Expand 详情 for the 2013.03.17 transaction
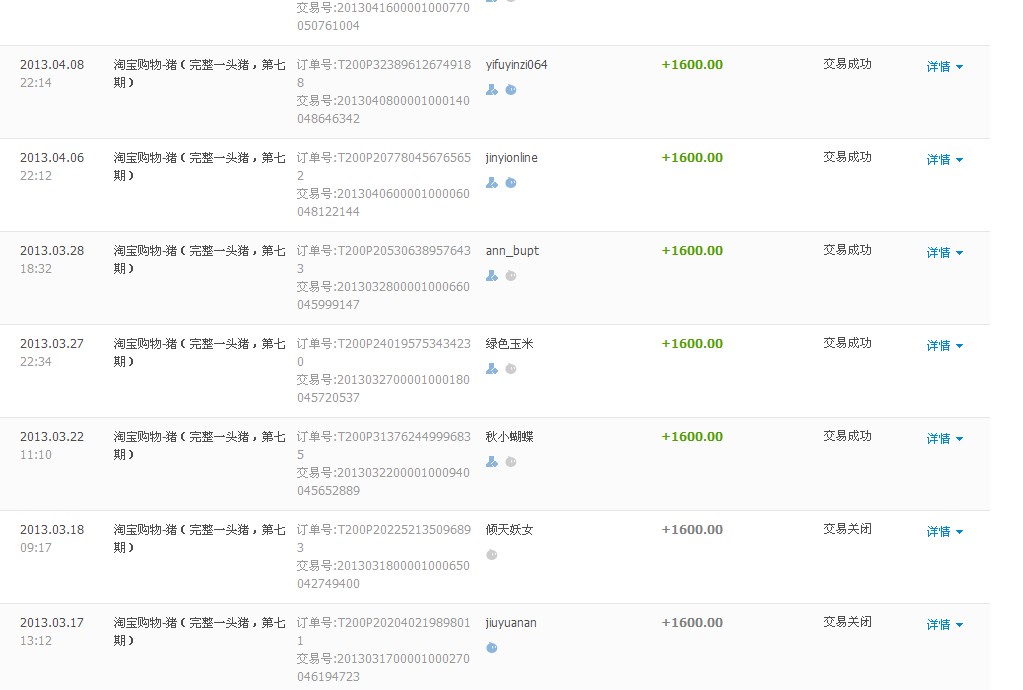Image resolution: width=1023 pixels, height=690 pixels. [944, 625]
